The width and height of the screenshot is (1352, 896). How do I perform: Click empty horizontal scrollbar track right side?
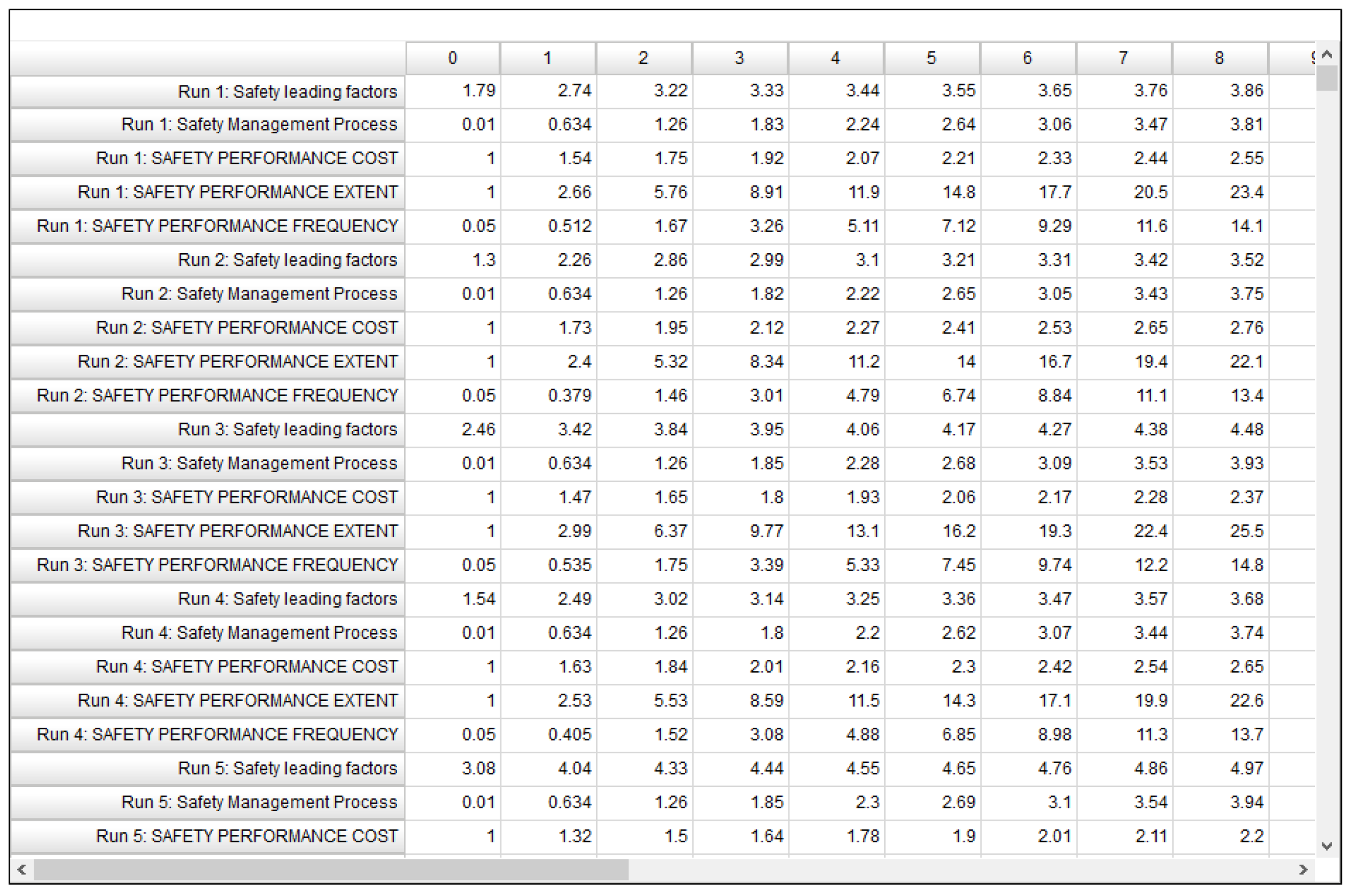point(960,870)
